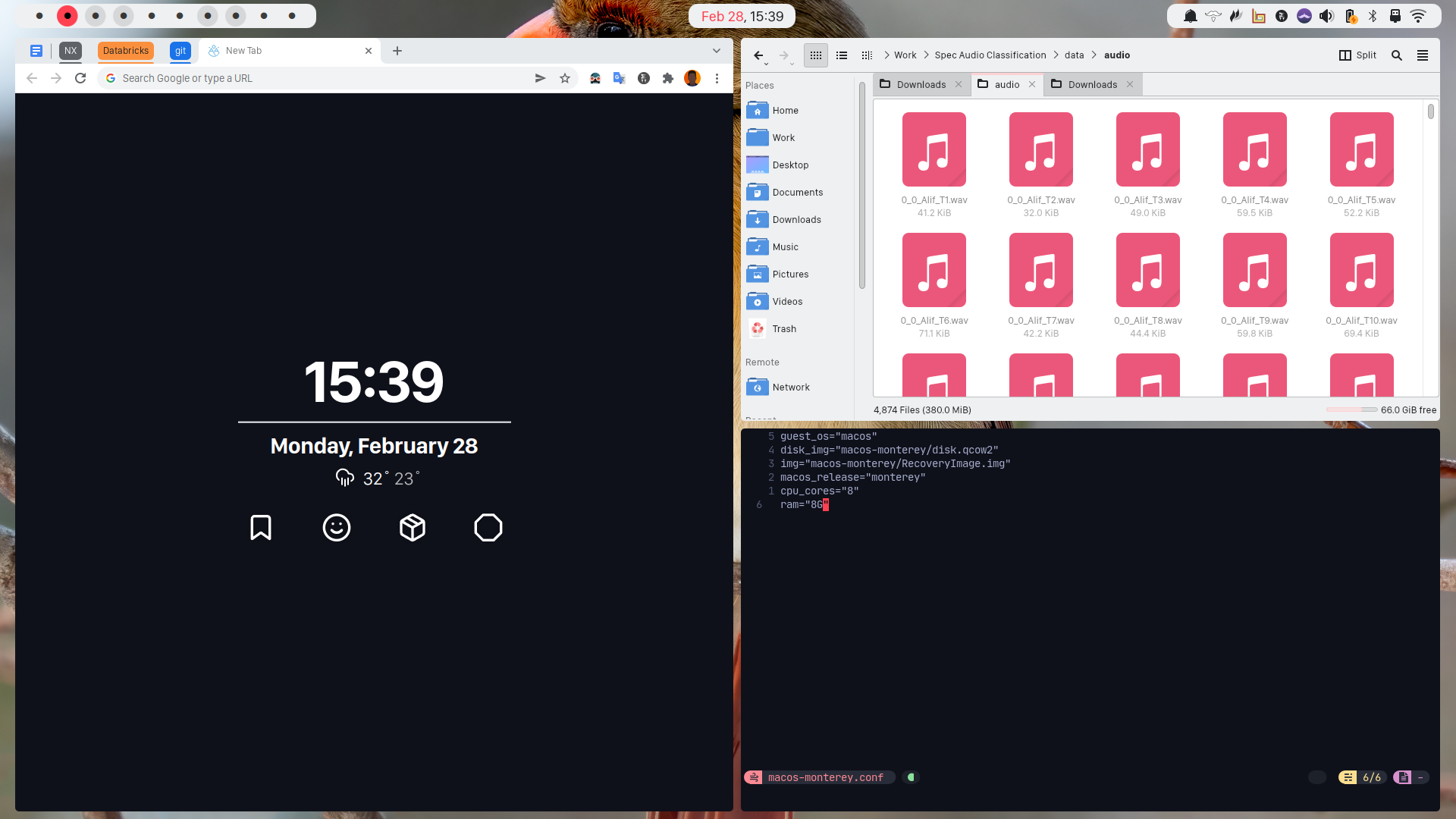1456x819 pixels.
Task: Toggle Split view in file manager
Action: coord(1358,55)
